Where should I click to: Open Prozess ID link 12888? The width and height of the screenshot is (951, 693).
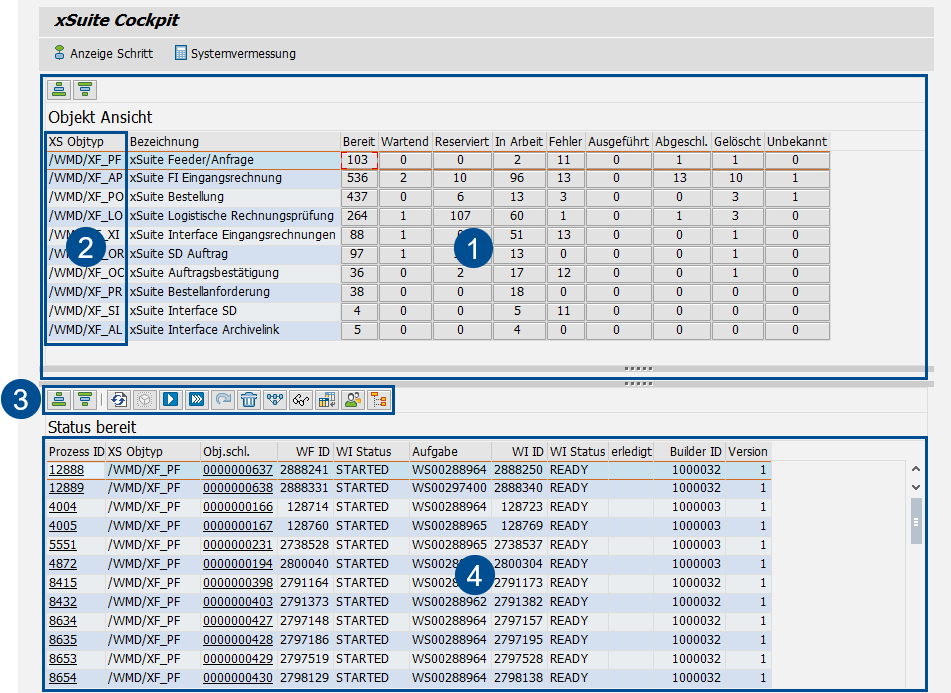tap(66, 469)
